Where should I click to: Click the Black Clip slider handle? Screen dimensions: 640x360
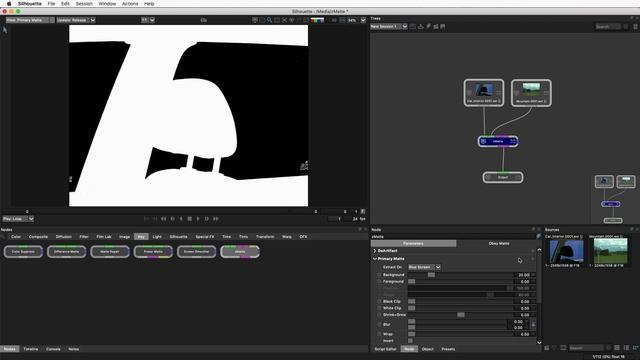[x=411, y=302]
